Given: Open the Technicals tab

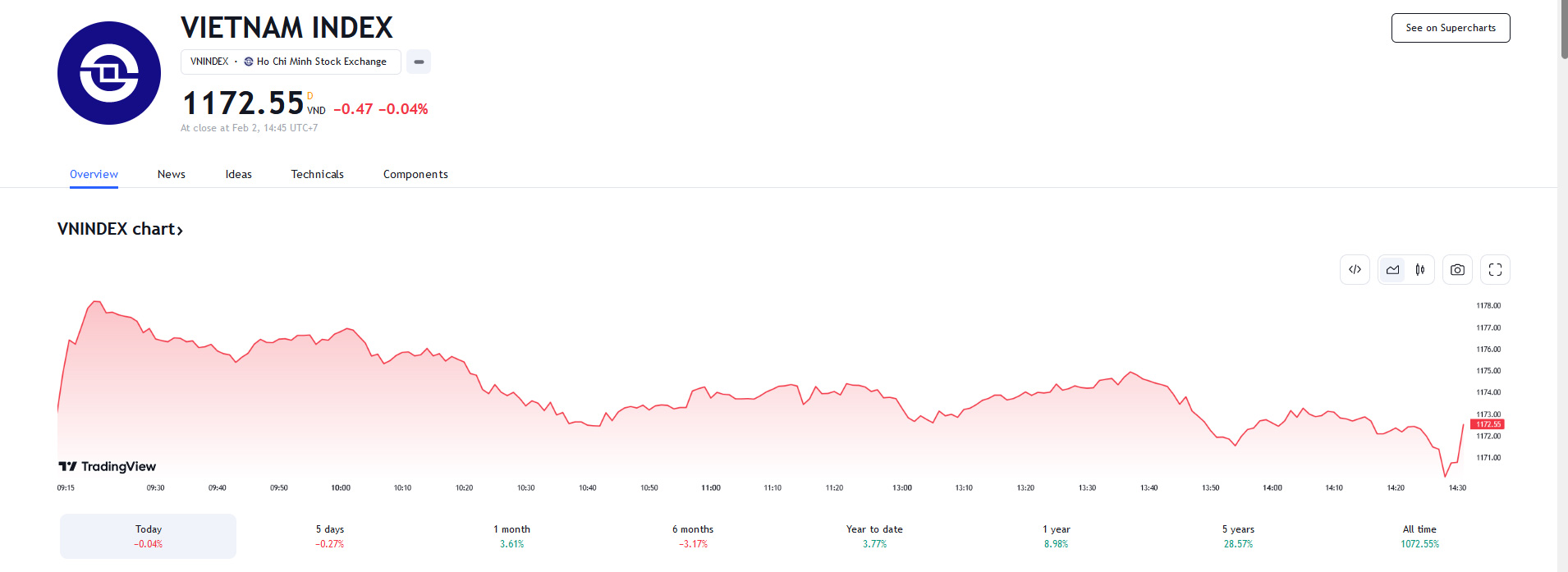Looking at the screenshot, I should tap(318, 174).
